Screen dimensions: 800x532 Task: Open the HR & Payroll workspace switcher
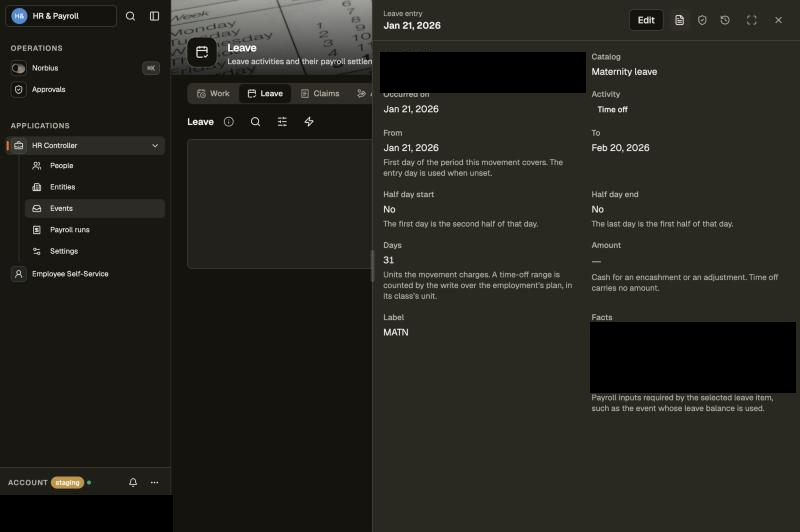(61, 16)
